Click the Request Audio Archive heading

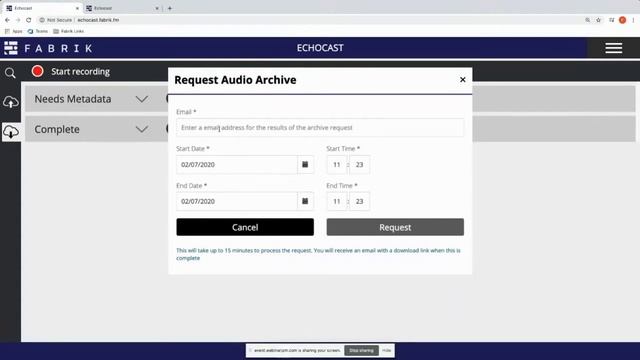[x=235, y=80]
